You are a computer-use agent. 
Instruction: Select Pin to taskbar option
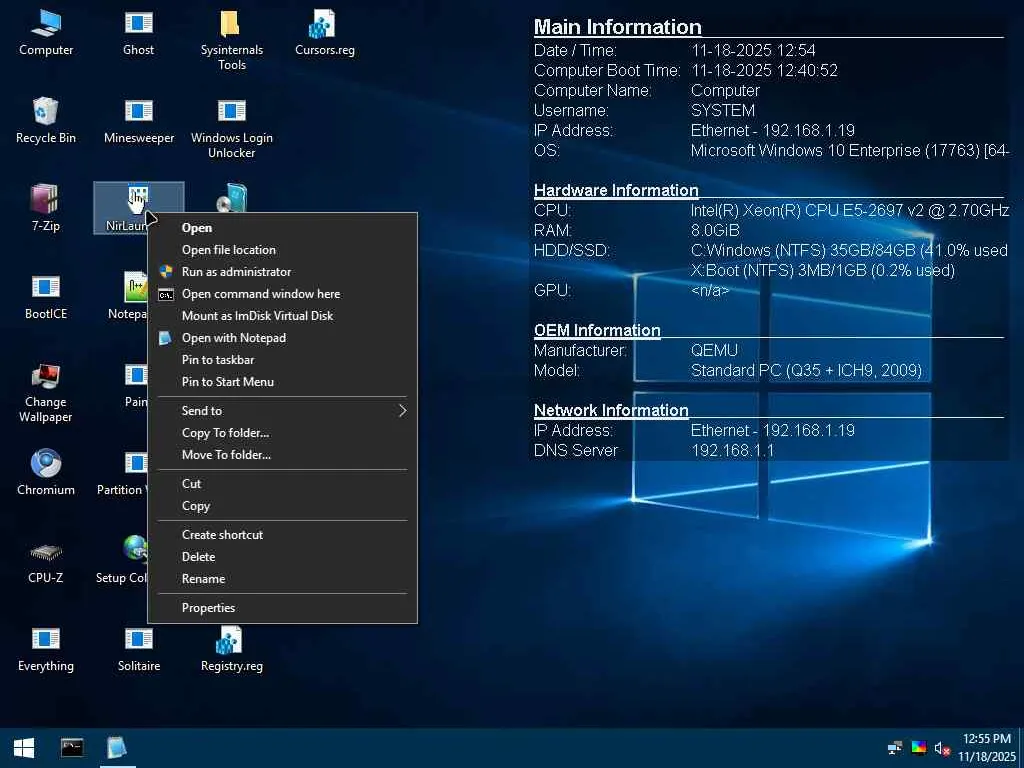pos(218,360)
